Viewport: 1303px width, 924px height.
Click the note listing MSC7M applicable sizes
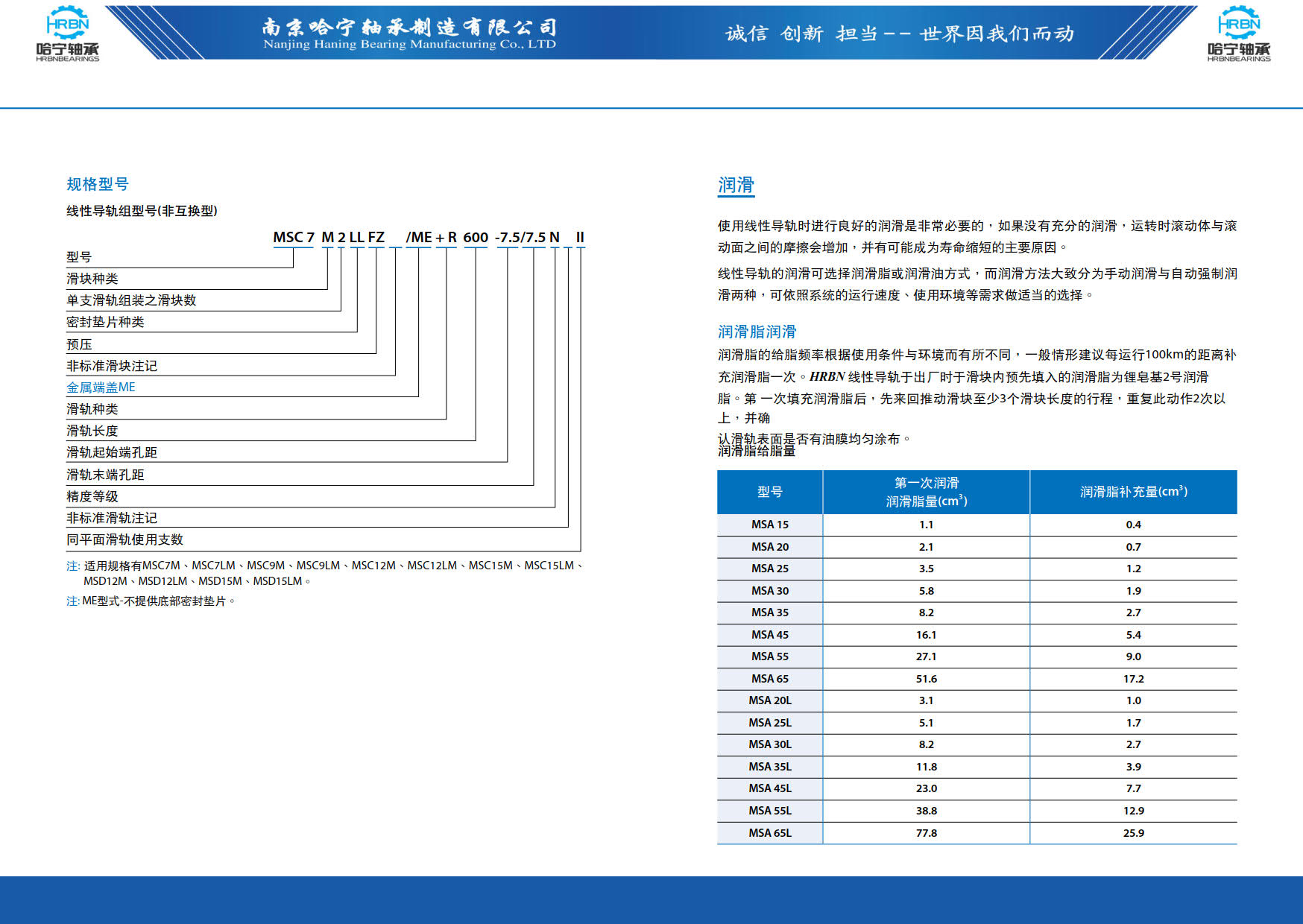pos(325,573)
